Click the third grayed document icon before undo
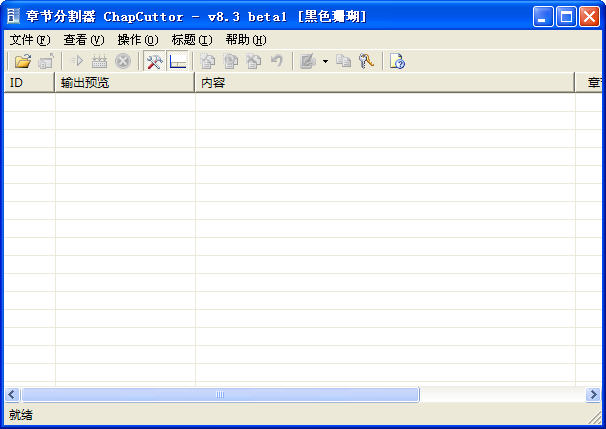Image resolution: width=606 pixels, height=429 pixels. 254,61
